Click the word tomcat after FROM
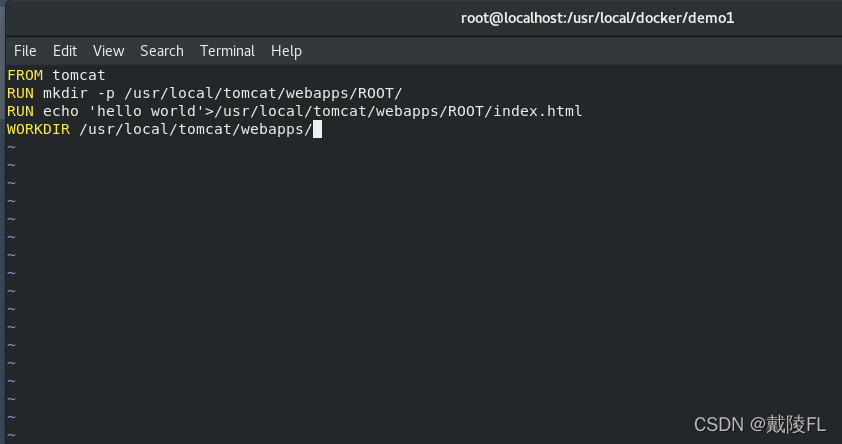 (x=79, y=75)
